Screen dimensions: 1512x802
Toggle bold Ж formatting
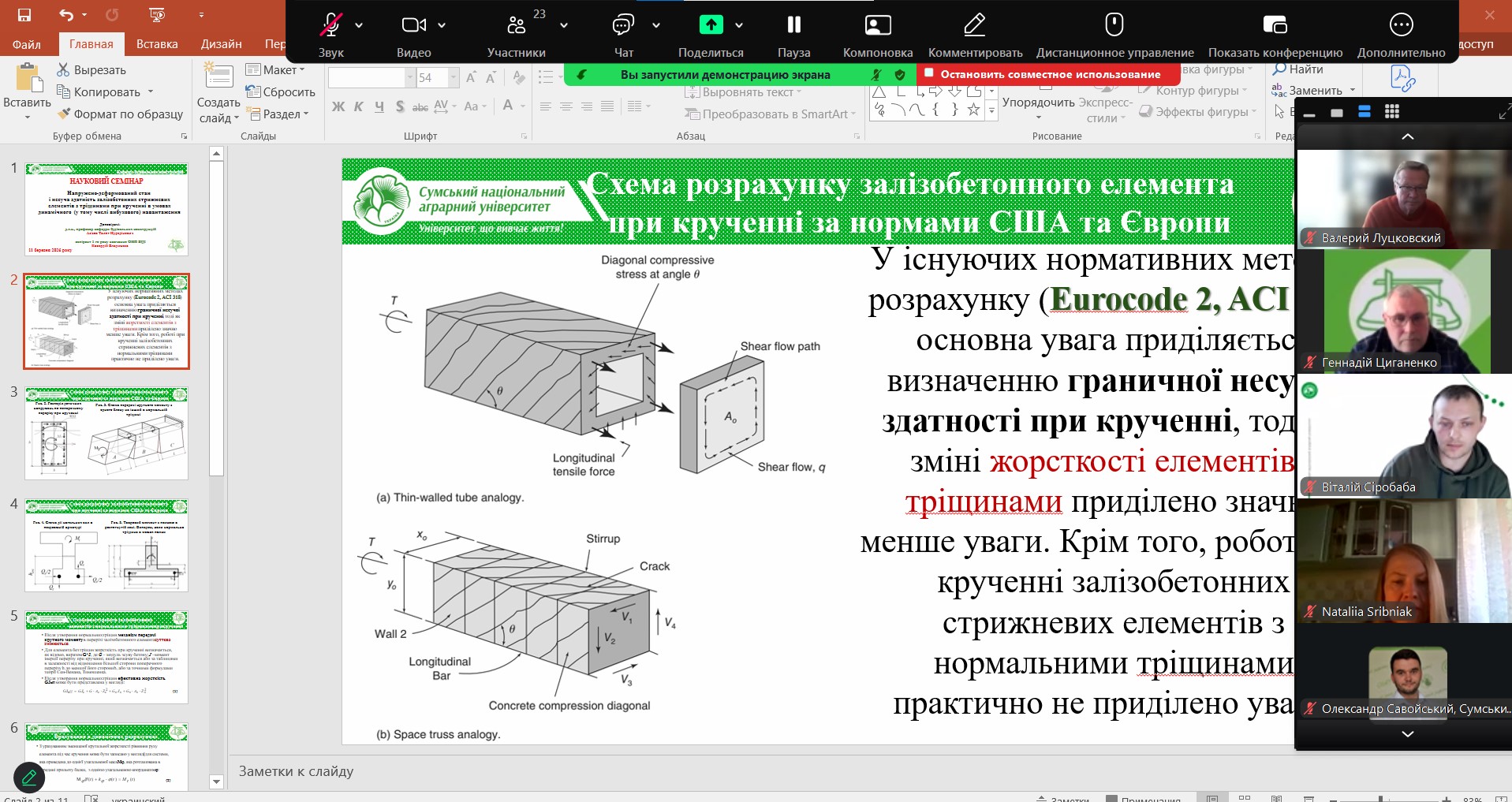[x=338, y=106]
